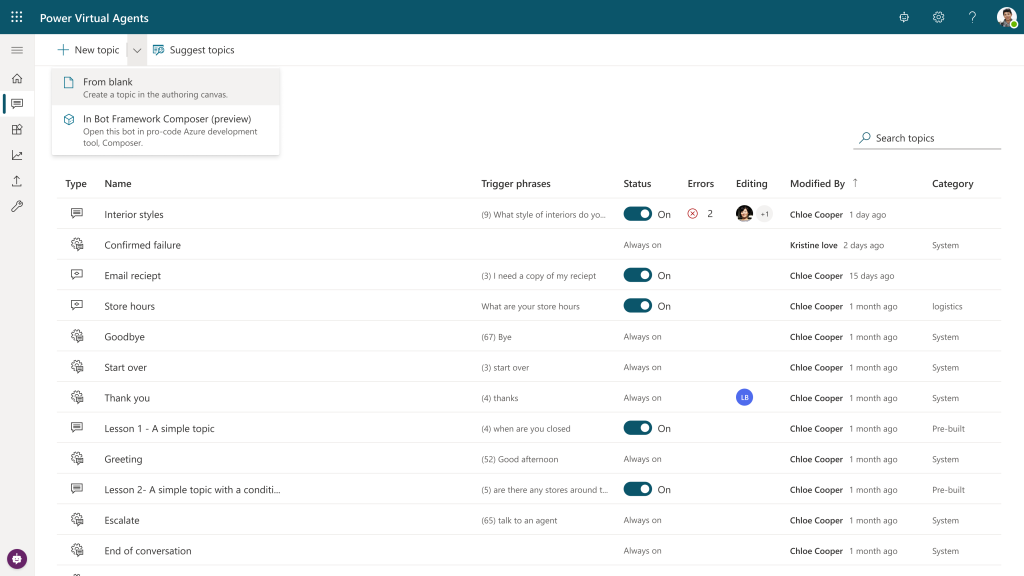The height and width of the screenshot is (576, 1024).
Task: Click the Search topics input field
Action: point(935,138)
